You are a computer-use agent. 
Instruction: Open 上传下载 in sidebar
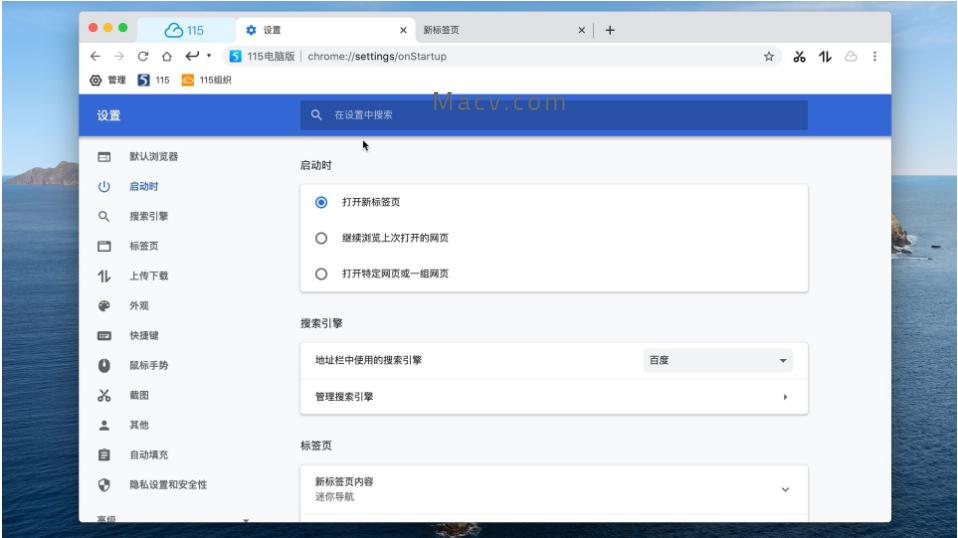tap(148, 276)
